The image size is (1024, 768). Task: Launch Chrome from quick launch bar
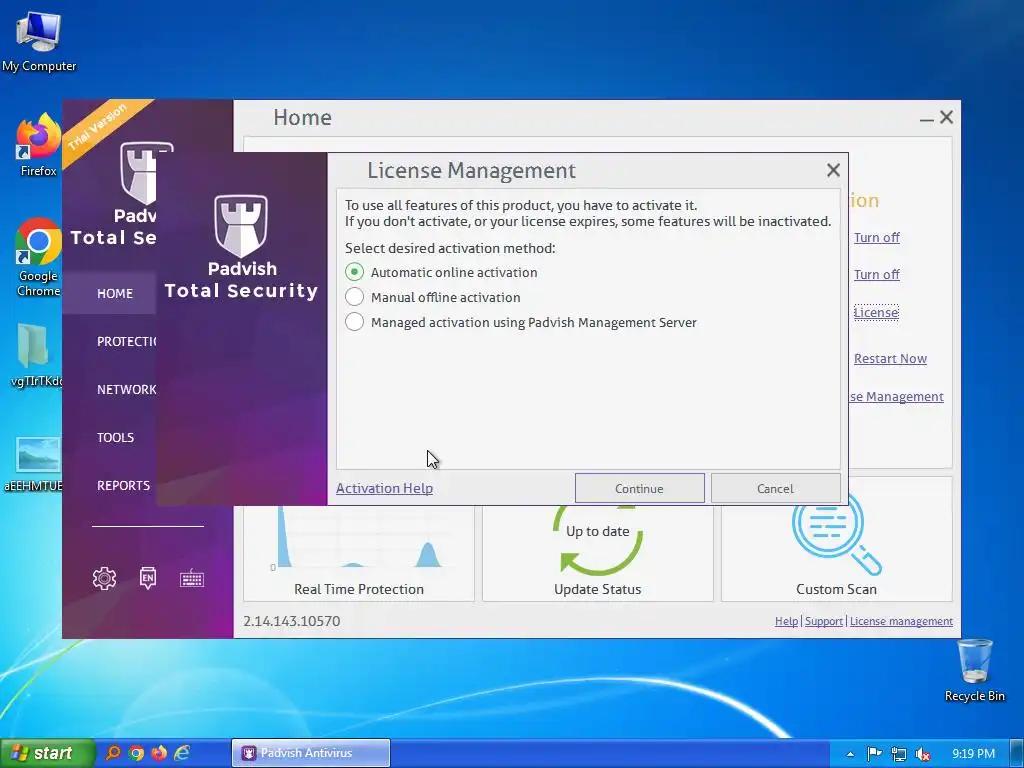[x=136, y=753]
